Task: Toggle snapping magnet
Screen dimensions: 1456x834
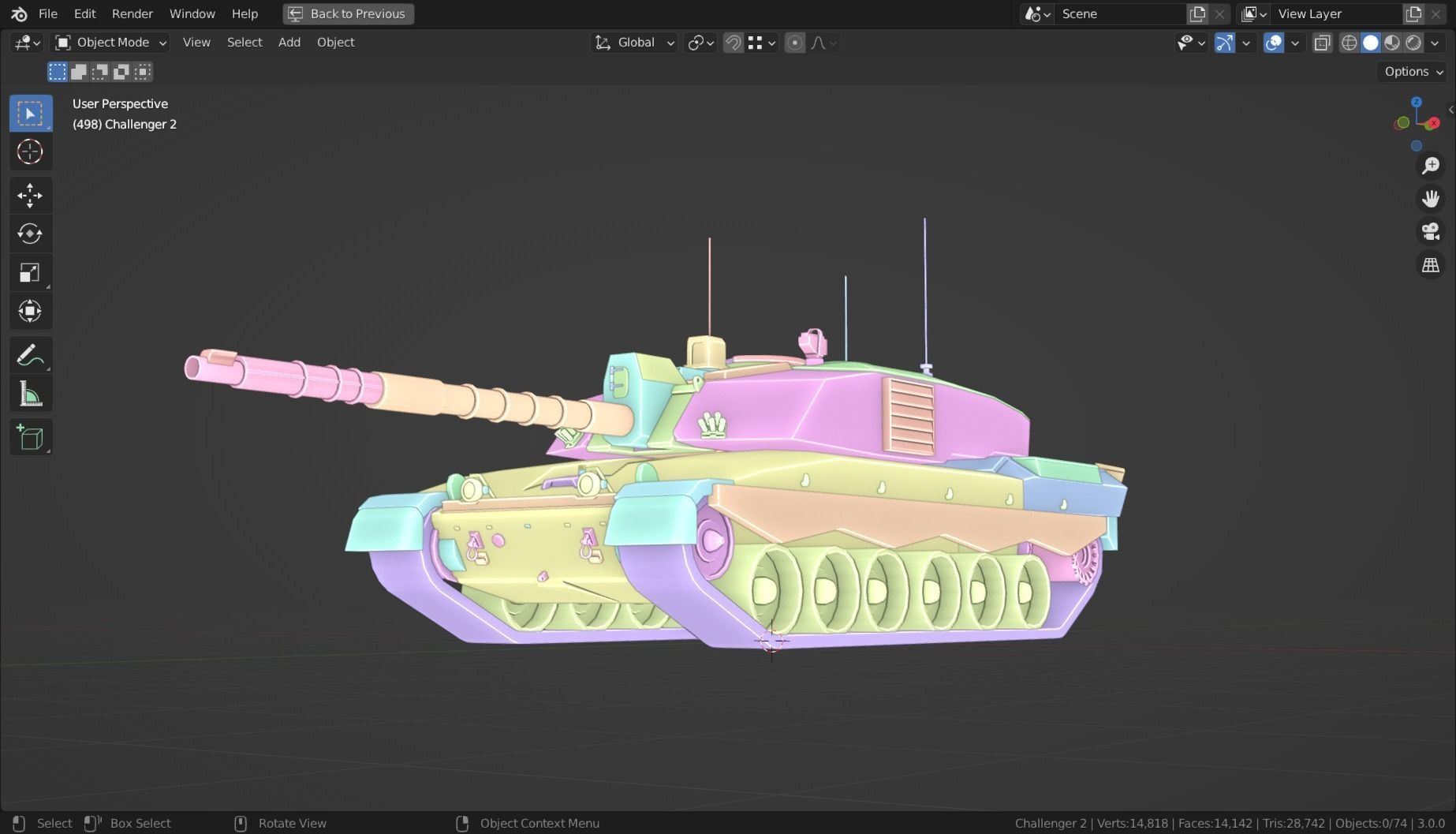Action: click(x=733, y=43)
